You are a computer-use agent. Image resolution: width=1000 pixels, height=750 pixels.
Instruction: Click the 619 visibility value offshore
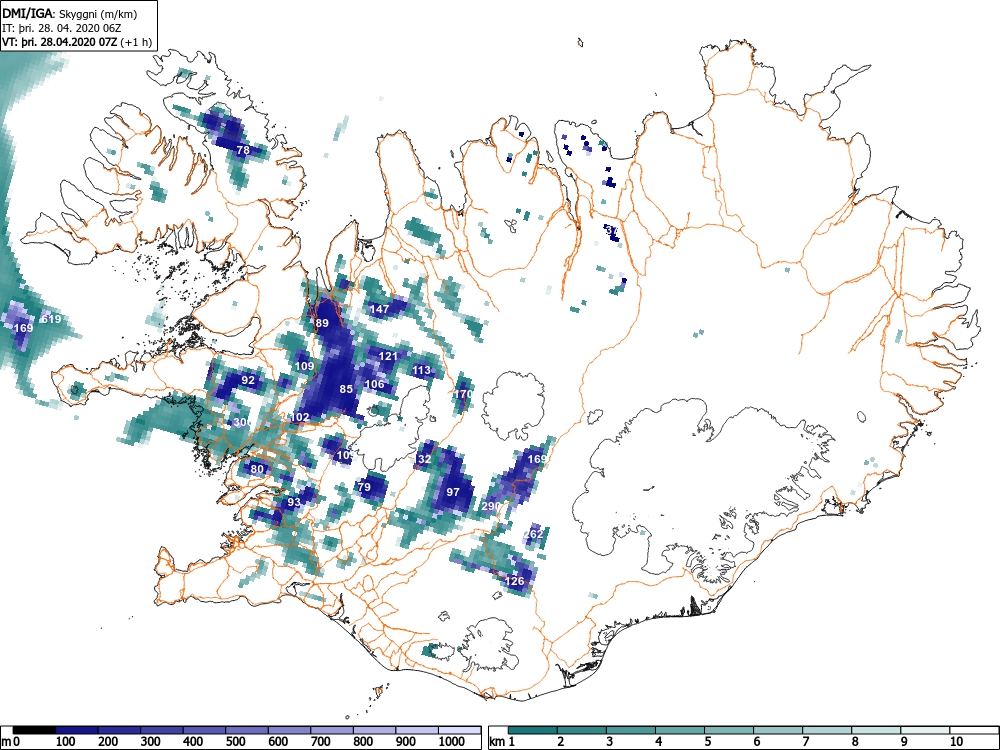pyautogui.click(x=51, y=319)
